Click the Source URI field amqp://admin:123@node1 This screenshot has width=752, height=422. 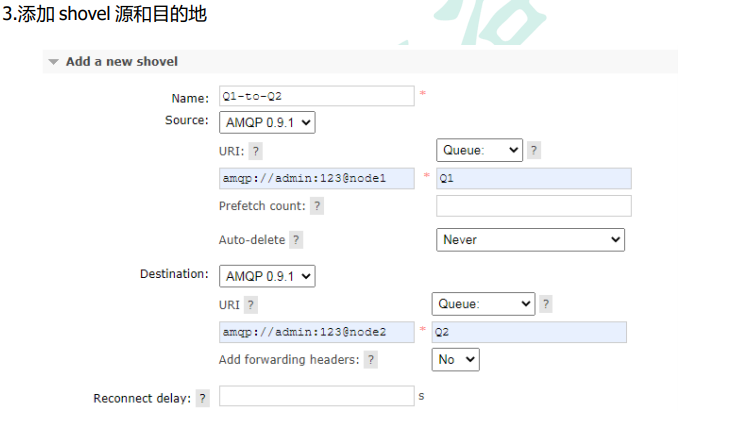317,178
